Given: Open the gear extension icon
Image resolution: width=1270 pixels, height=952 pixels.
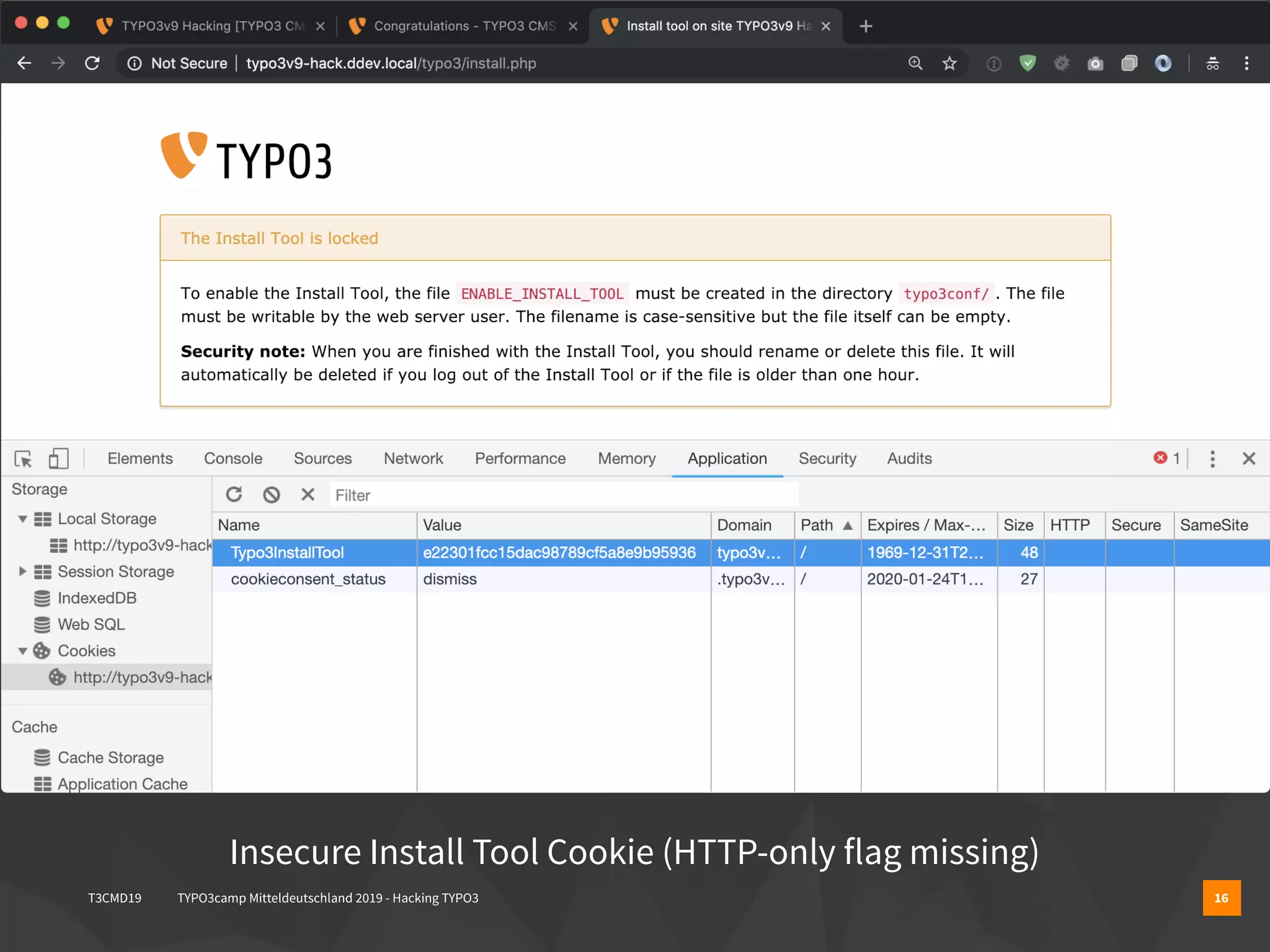Looking at the screenshot, I should pos(1062,63).
